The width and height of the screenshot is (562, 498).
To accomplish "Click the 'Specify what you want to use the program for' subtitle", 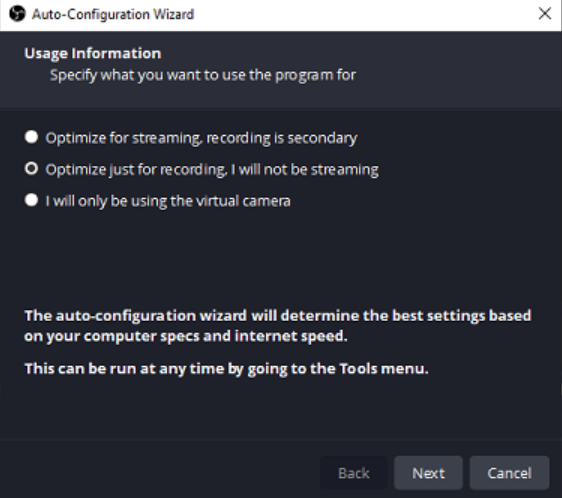I will point(203,75).
